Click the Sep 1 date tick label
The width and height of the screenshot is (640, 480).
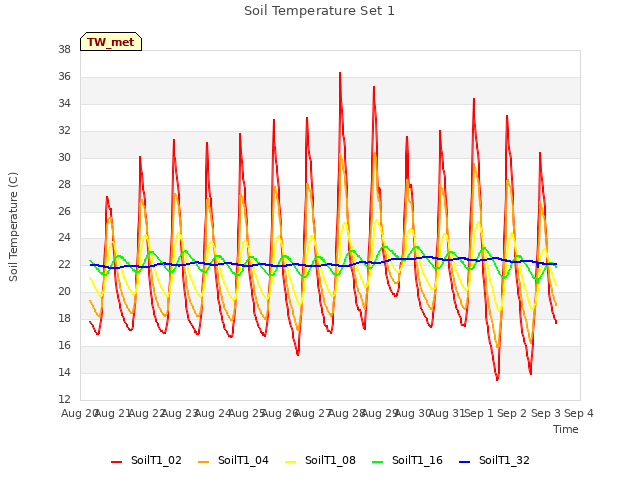click(479, 413)
